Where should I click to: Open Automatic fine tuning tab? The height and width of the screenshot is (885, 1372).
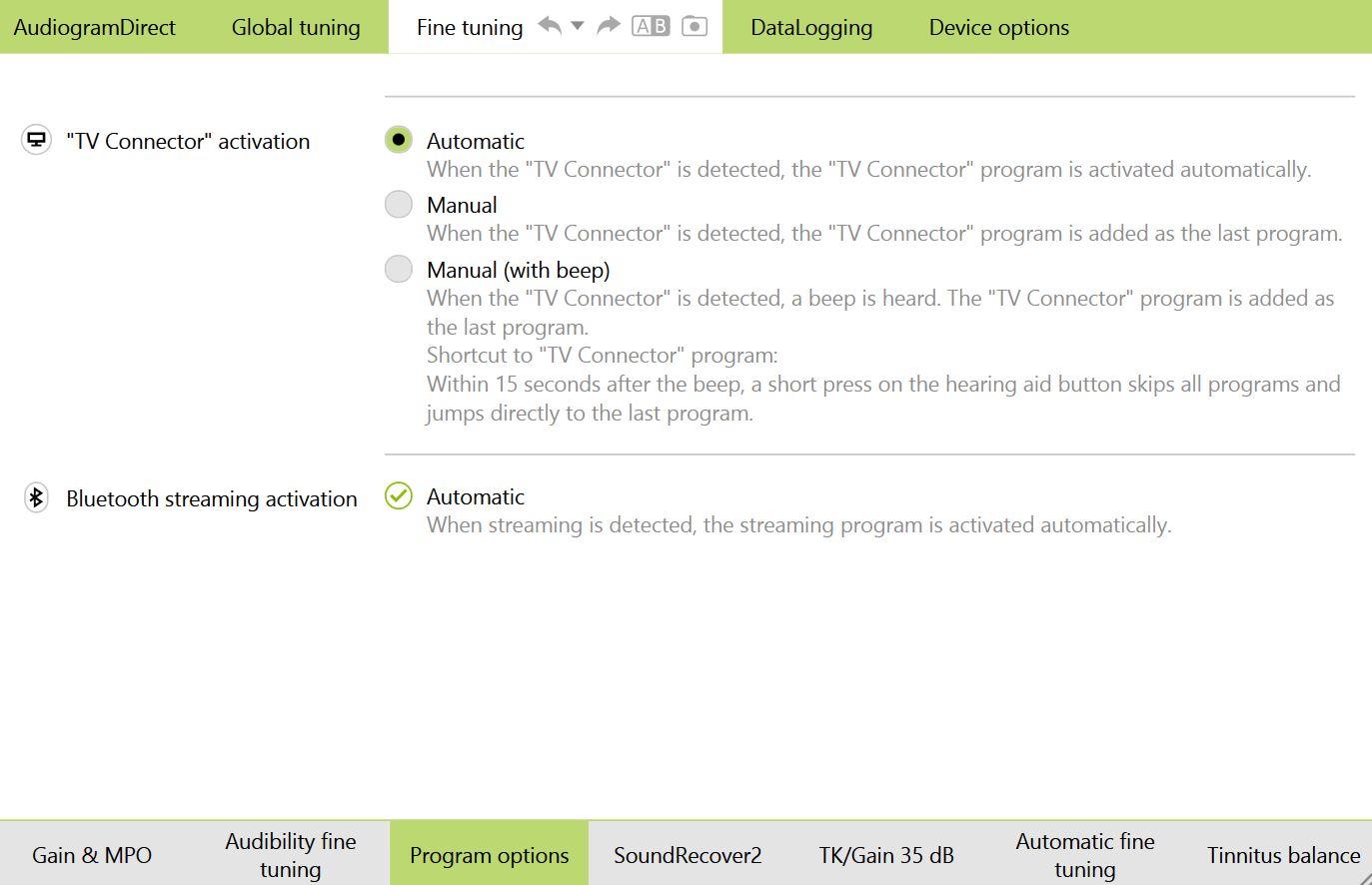1085,855
